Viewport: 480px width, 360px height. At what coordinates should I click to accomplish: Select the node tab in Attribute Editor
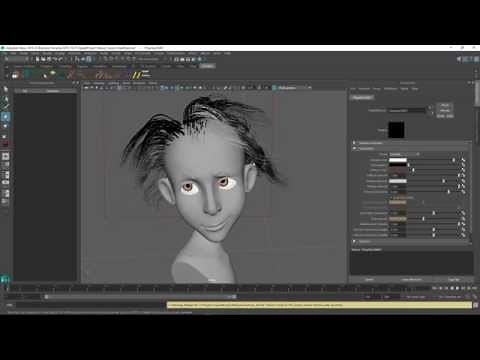362,98
